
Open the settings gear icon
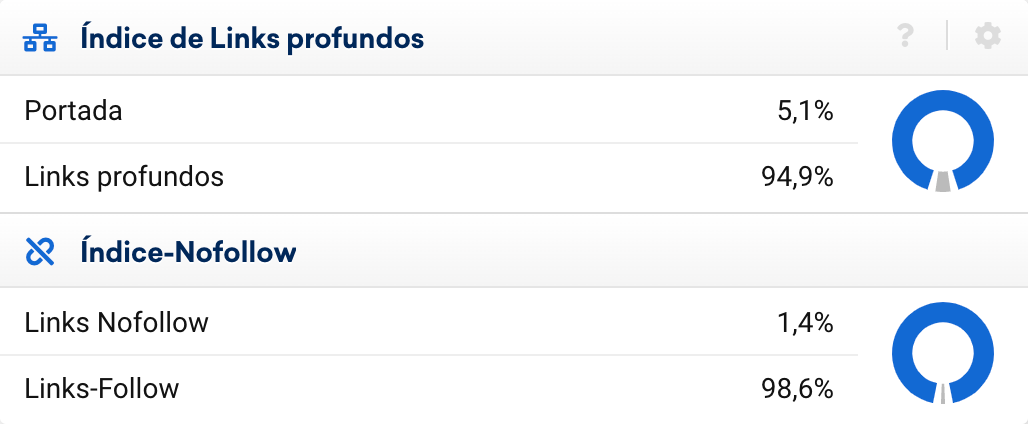point(987,38)
